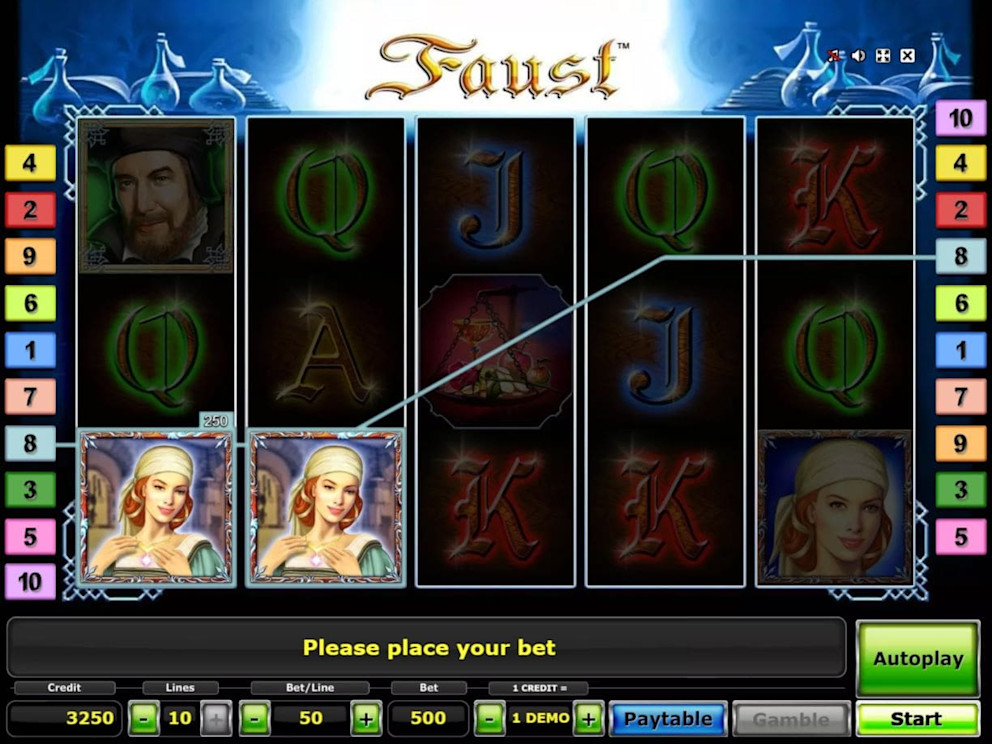
Task: Select payline 8 marker on left side
Action: [x=30, y=443]
